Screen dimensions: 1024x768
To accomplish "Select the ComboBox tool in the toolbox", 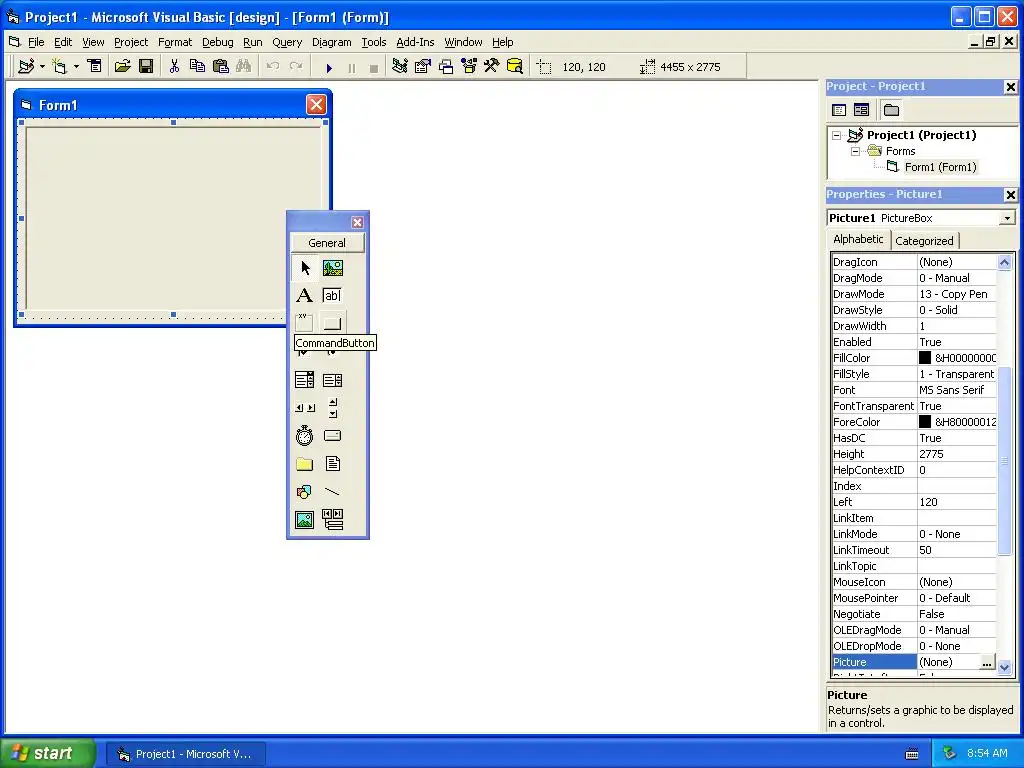I will click(x=304, y=380).
